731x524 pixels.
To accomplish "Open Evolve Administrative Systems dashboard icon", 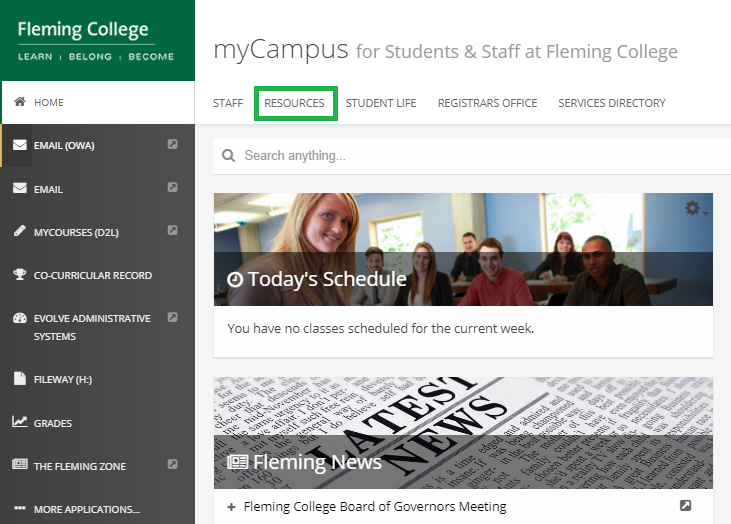I will point(20,318).
